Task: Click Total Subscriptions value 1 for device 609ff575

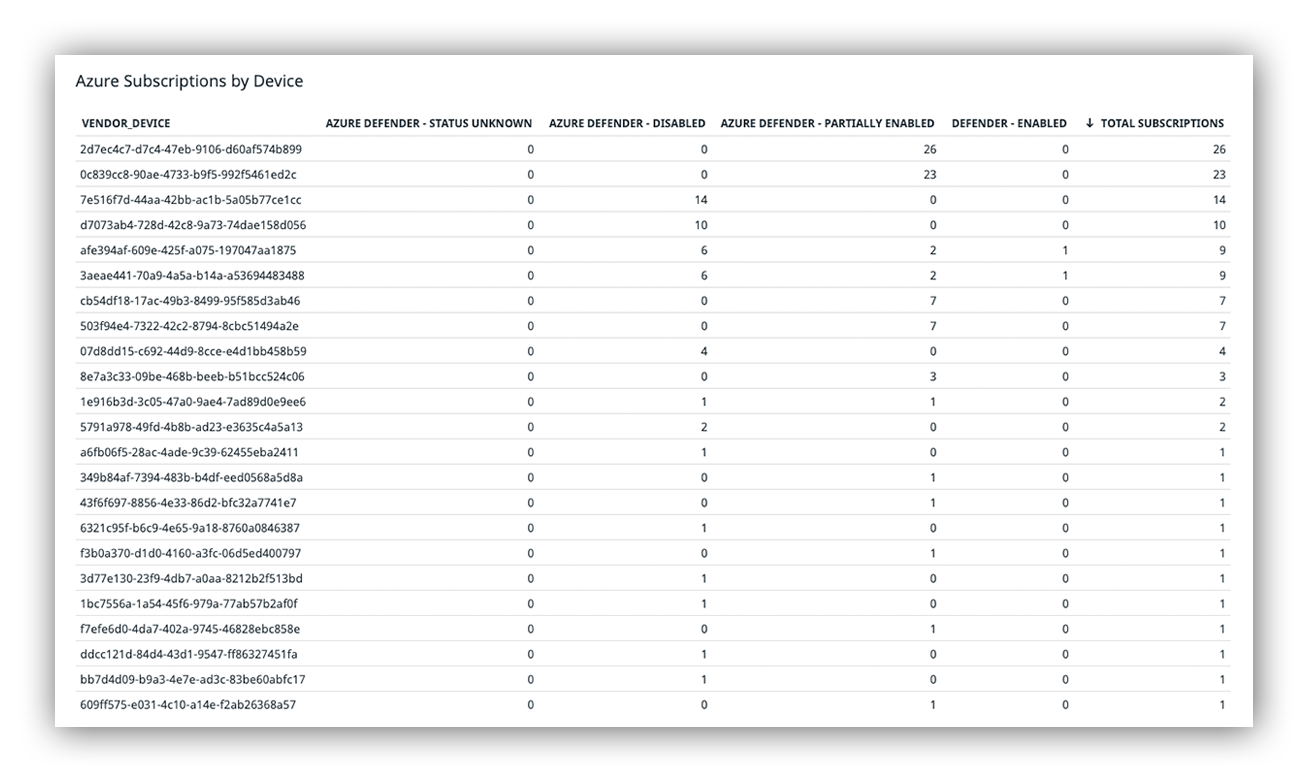Action: 1222,705
